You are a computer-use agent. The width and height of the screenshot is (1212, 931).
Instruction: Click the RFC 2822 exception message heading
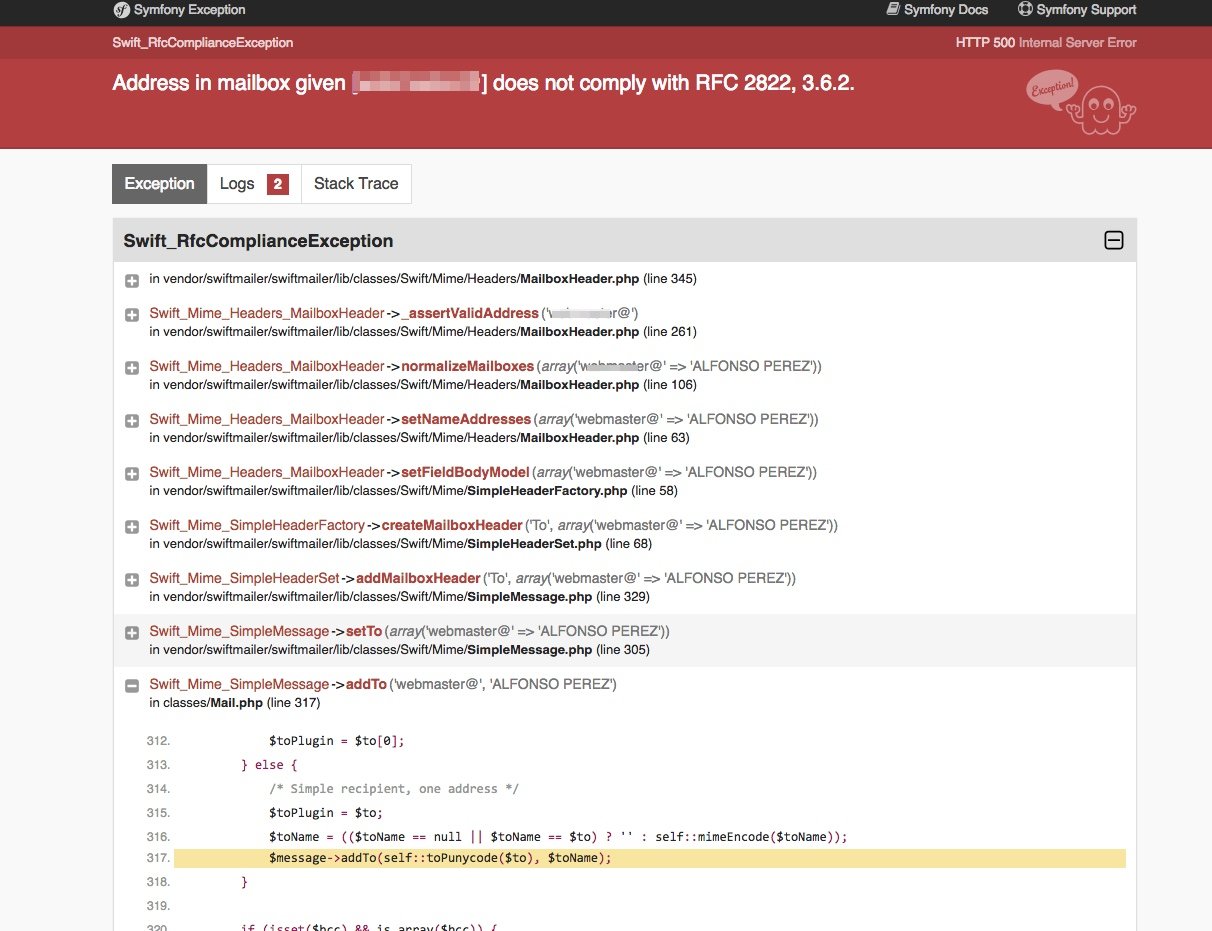483,83
